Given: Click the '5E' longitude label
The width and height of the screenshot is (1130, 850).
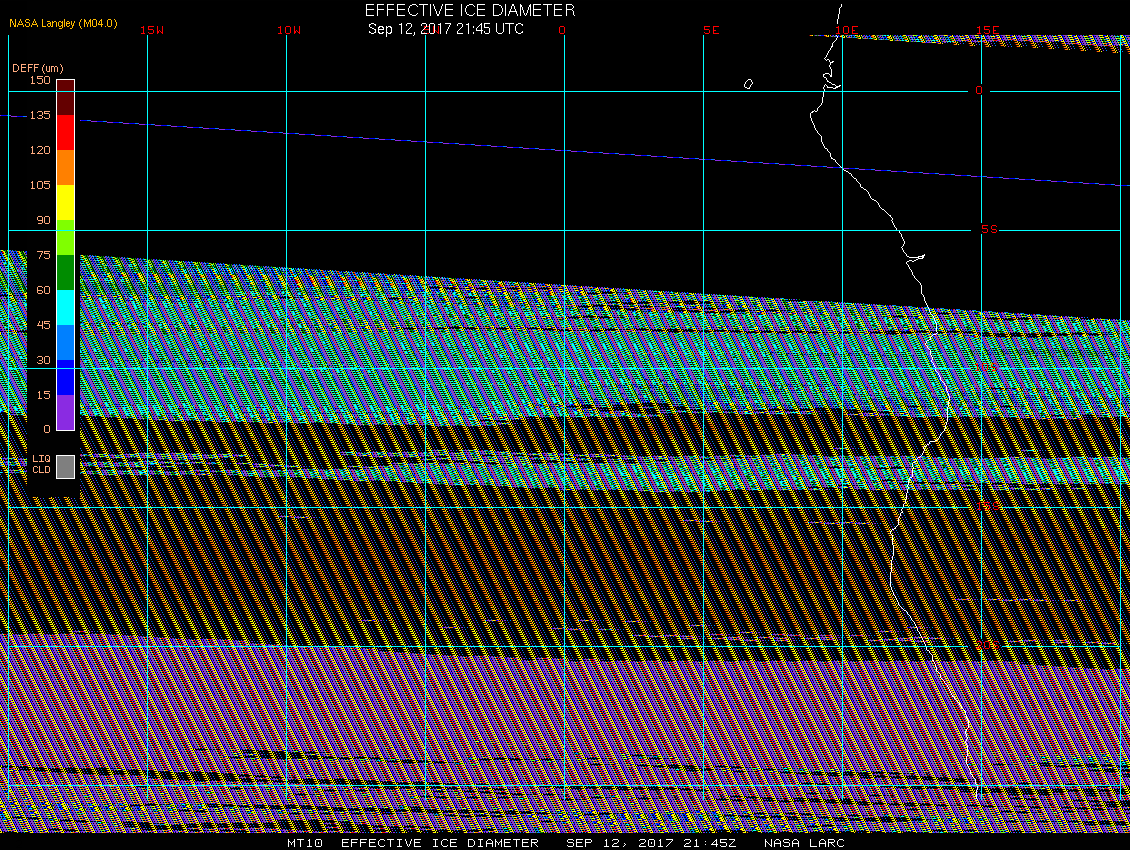Looking at the screenshot, I should (x=711, y=30).
